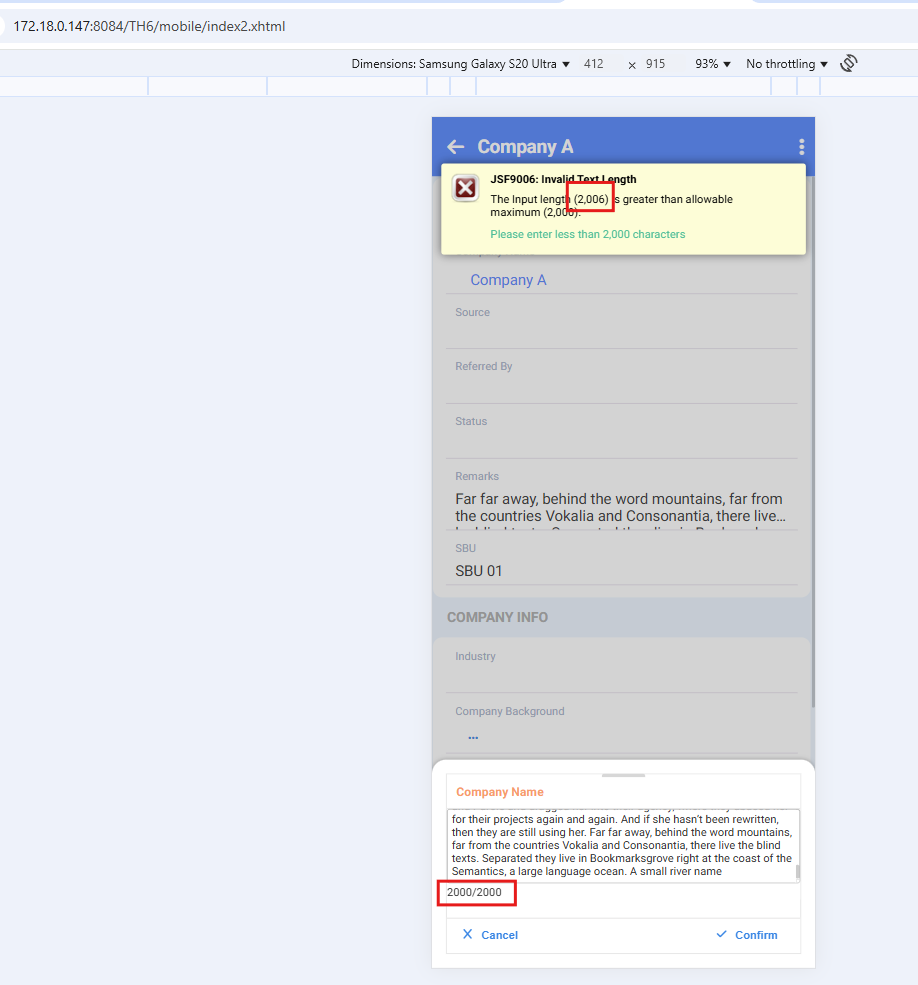Viewport: 918px width, 985px height.
Task: Open the No throttling dropdown
Action: point(787,64)
